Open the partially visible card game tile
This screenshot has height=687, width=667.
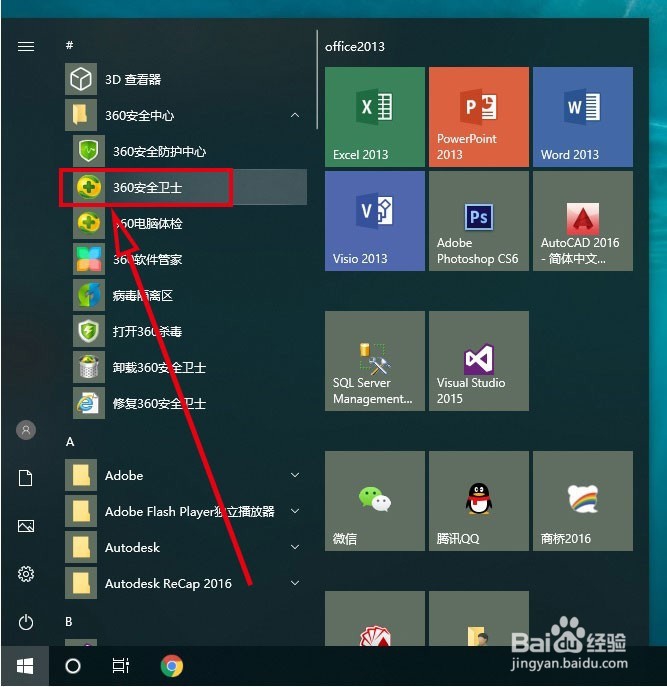[x=375, y=618]
